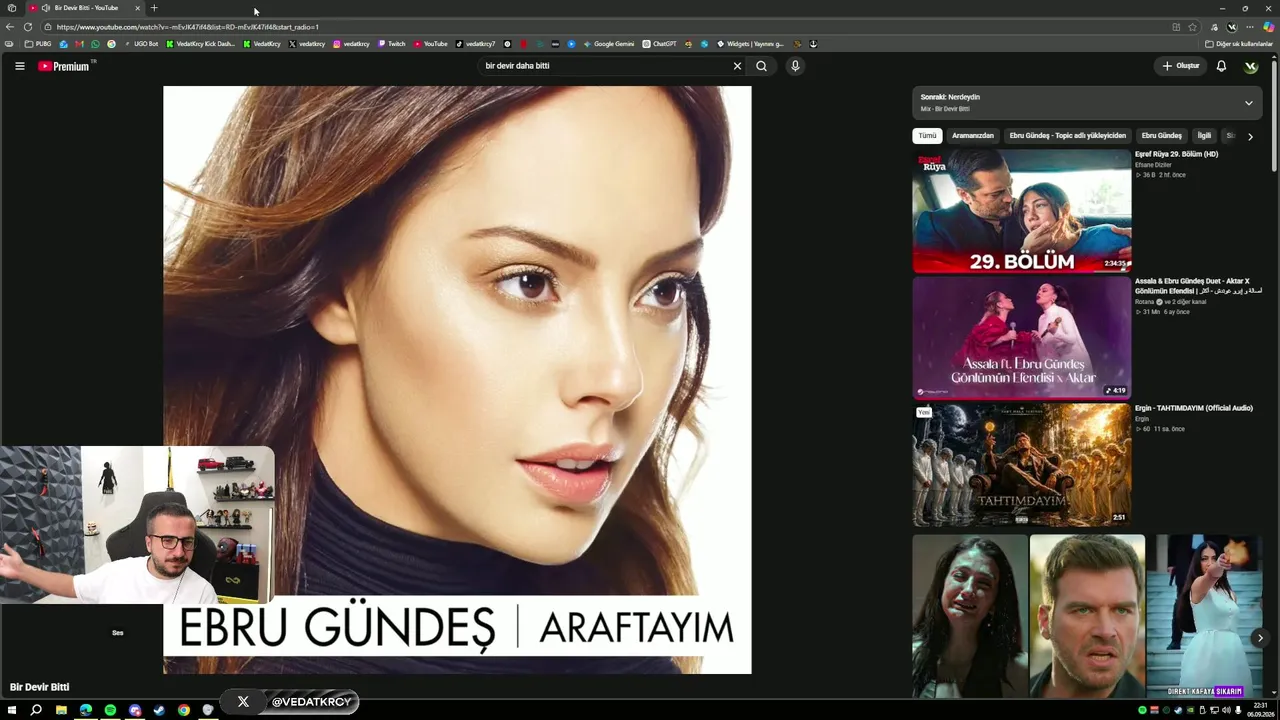
Task: Click in the YouTube search input field
Action: click(x=605, y=66)
